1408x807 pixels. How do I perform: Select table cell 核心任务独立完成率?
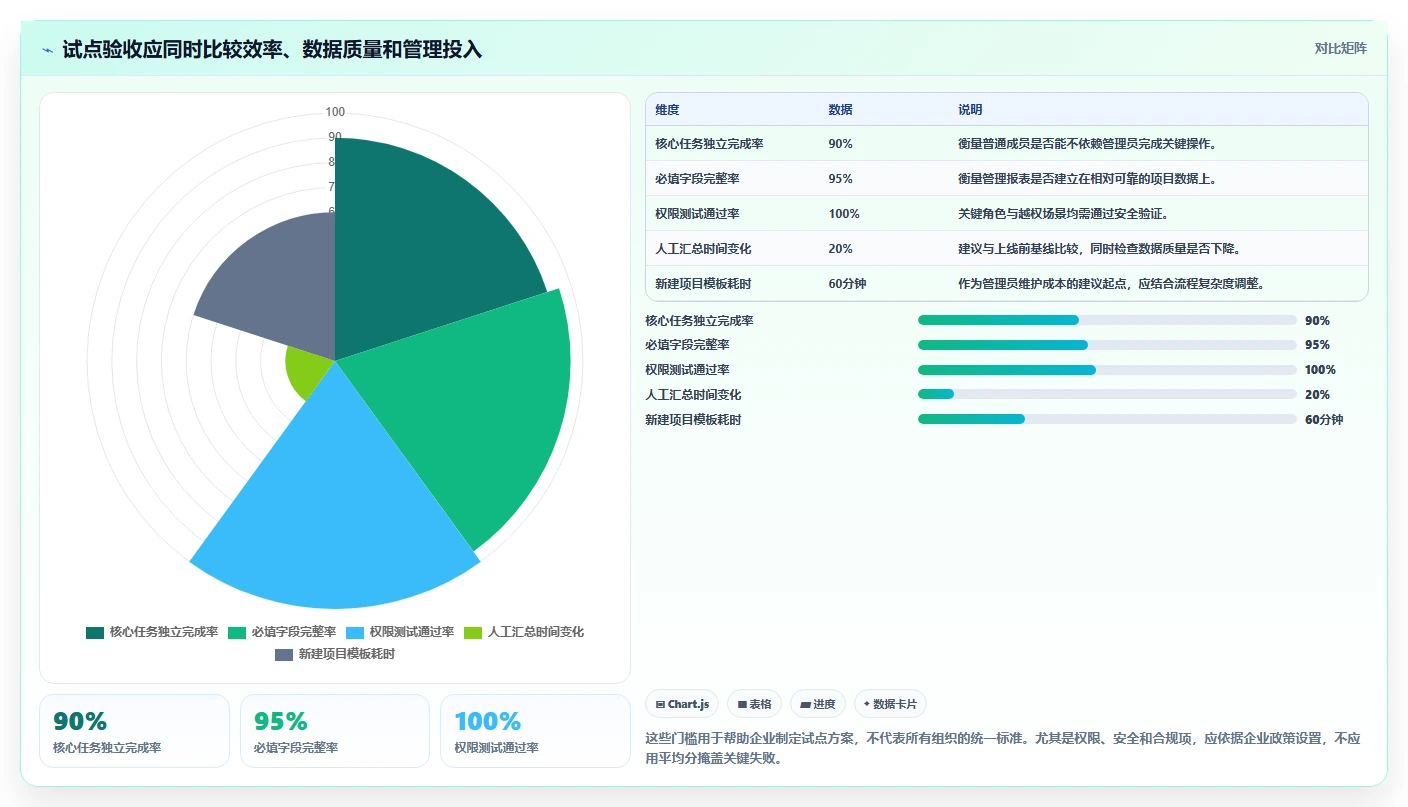pyautogui.click(x=709, y=144)
